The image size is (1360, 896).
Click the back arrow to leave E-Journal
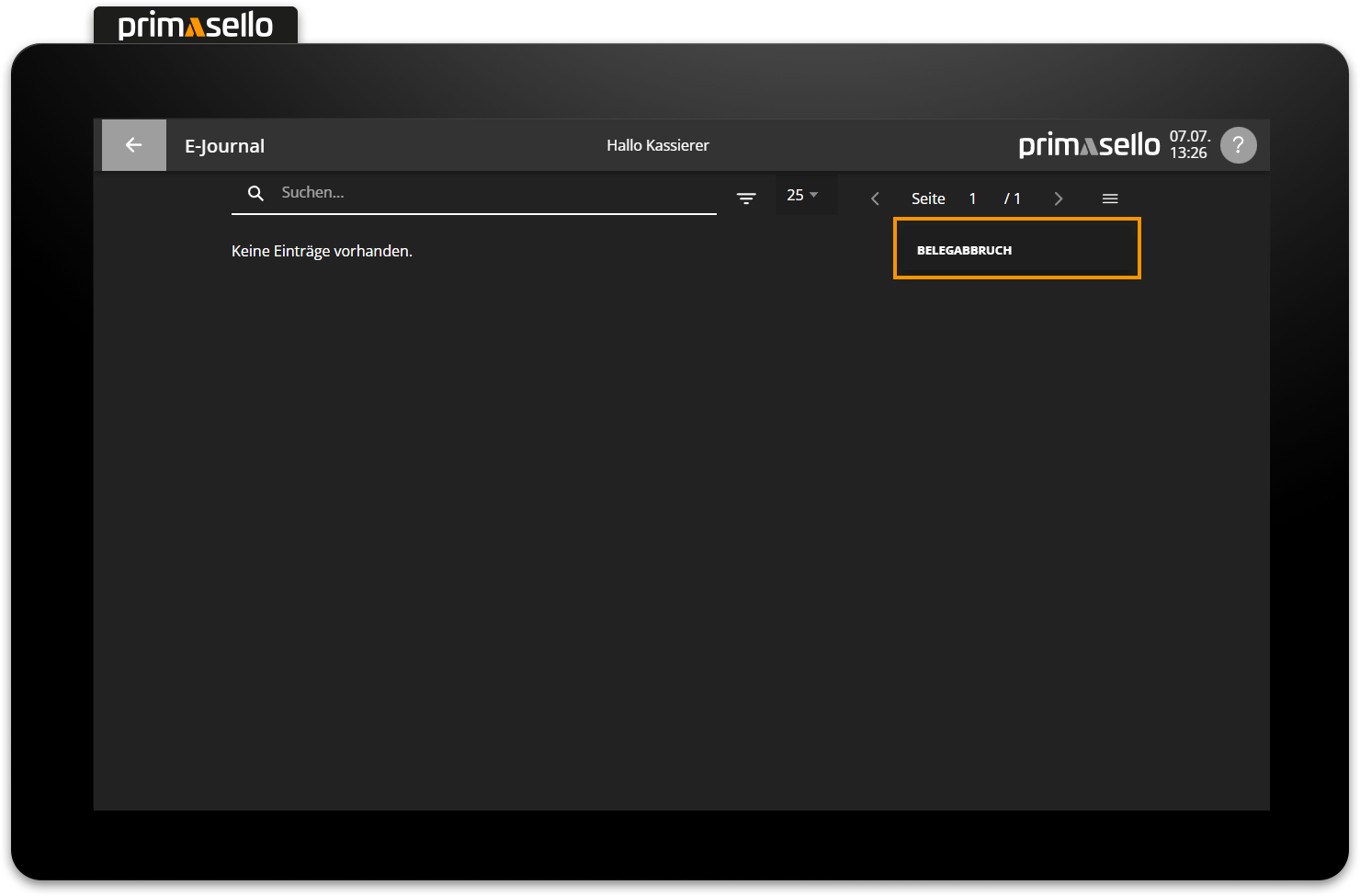[x=133, y=144]
